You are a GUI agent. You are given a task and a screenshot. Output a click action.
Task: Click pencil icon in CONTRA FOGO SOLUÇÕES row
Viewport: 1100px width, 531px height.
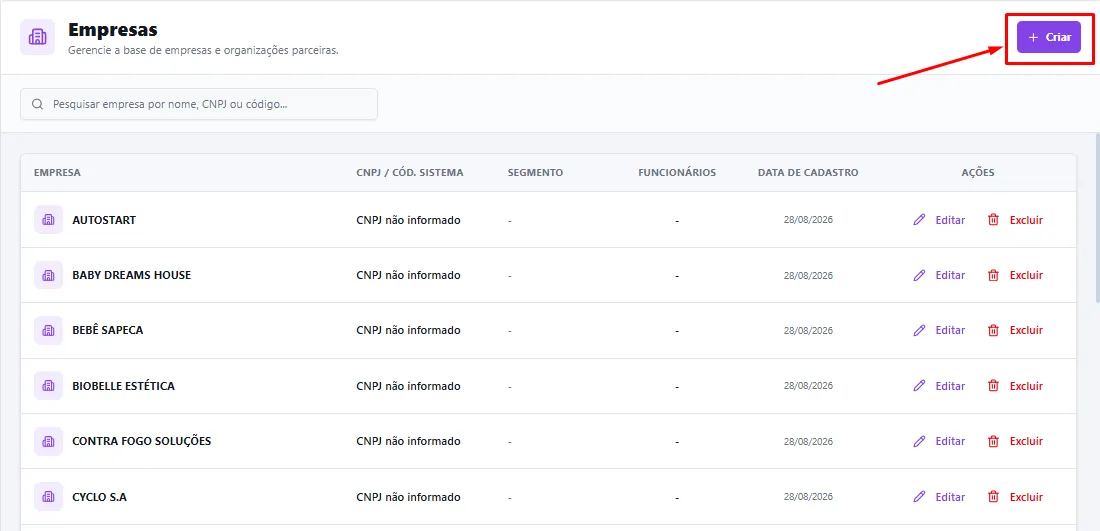(x=919, y=441)
